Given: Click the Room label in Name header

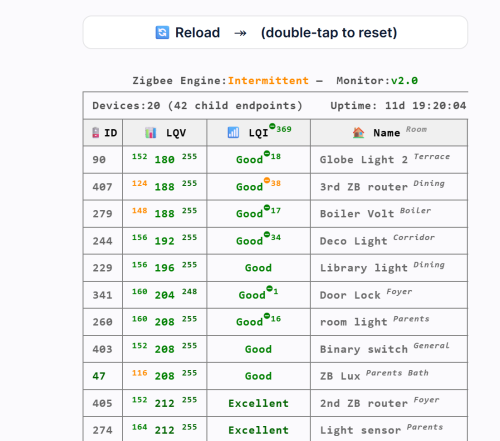Looking at the screenshot, I should click(x=416, y=129).
